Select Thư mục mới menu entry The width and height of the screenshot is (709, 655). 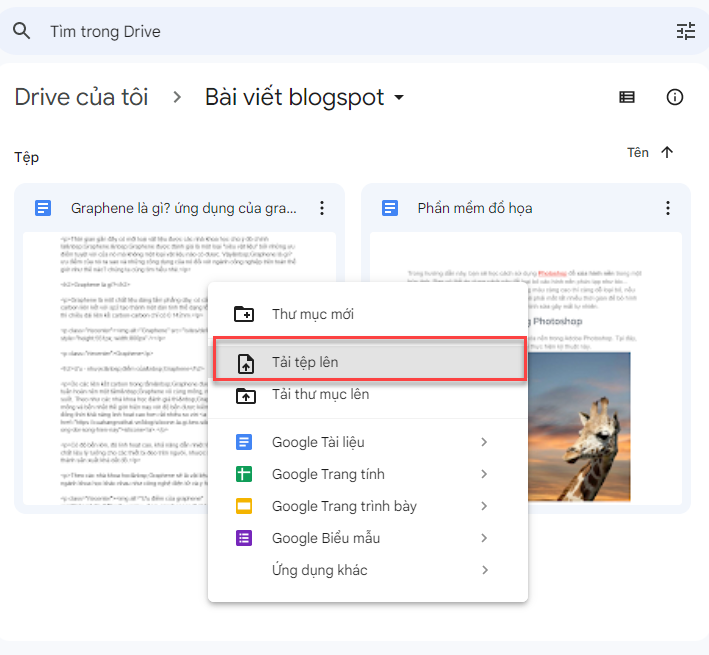coord(312,314)
